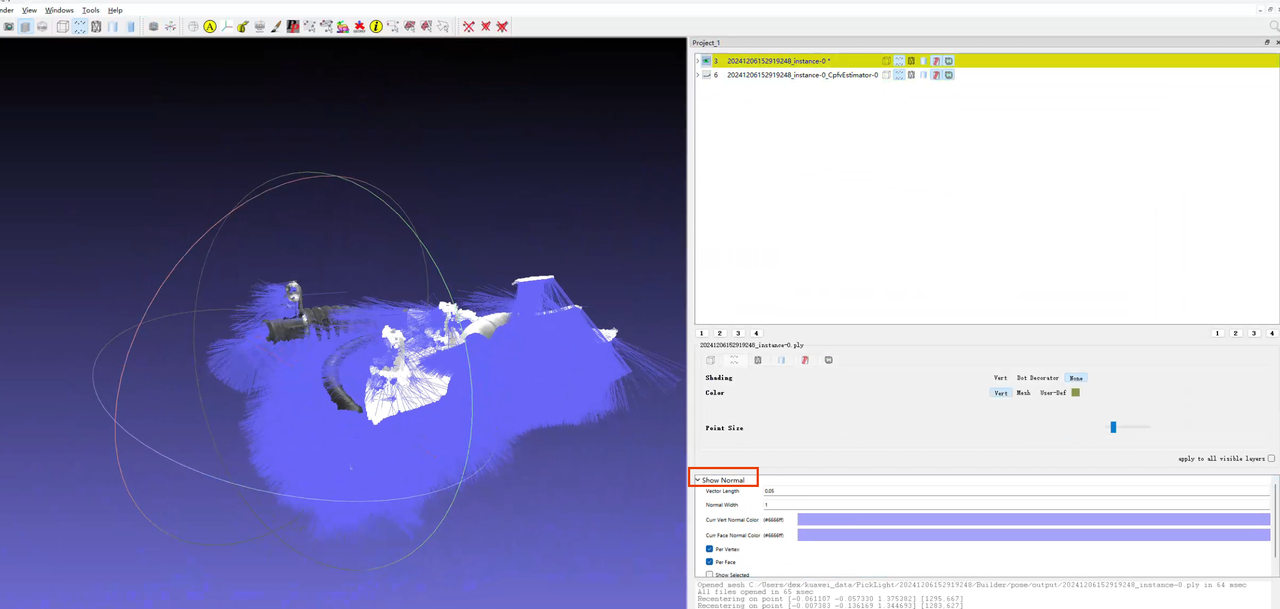Uncheck the Per Face checkbox
Screen dimensions: 1280x609
point(710,562)
